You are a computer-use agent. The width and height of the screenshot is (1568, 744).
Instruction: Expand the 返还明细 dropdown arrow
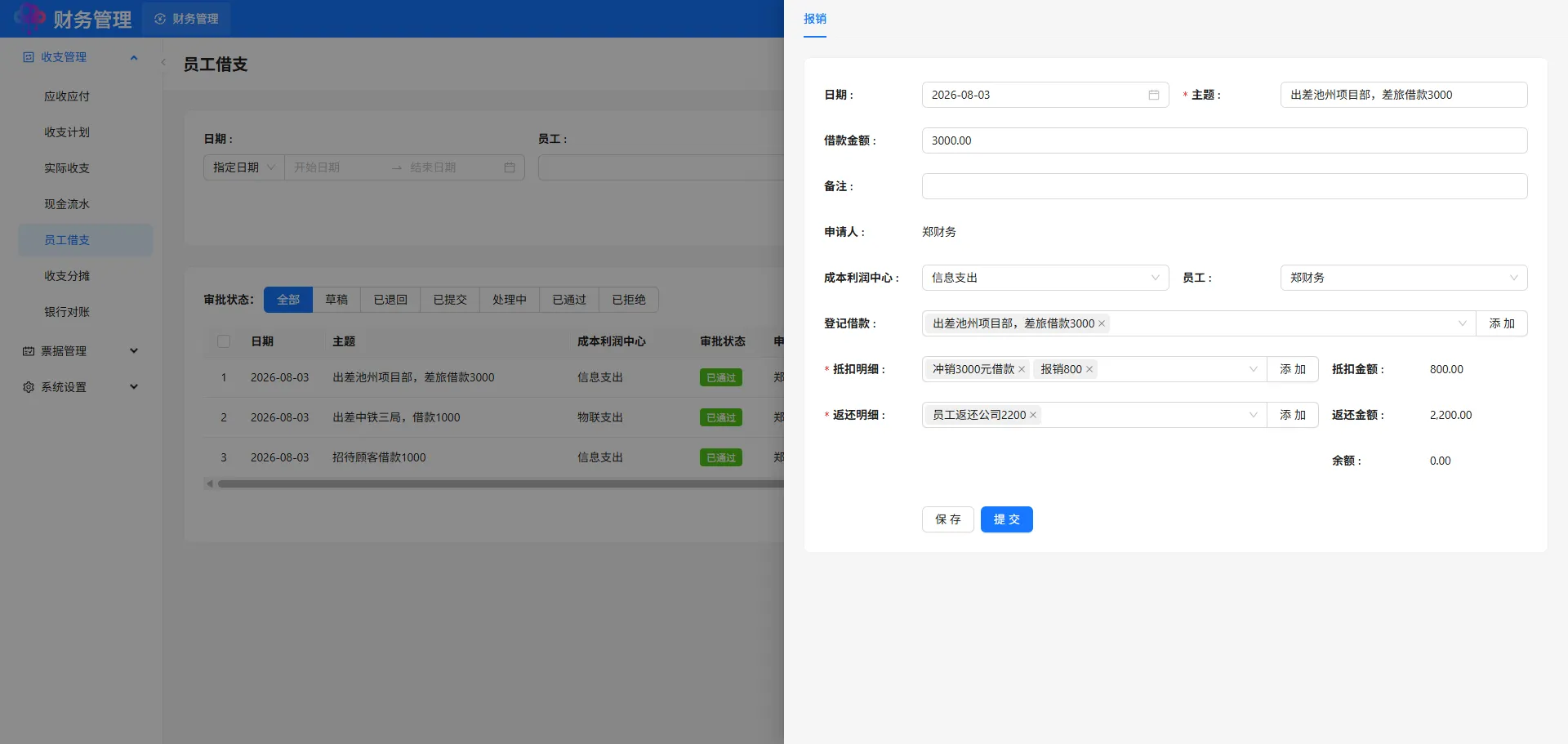point(1253,415)
